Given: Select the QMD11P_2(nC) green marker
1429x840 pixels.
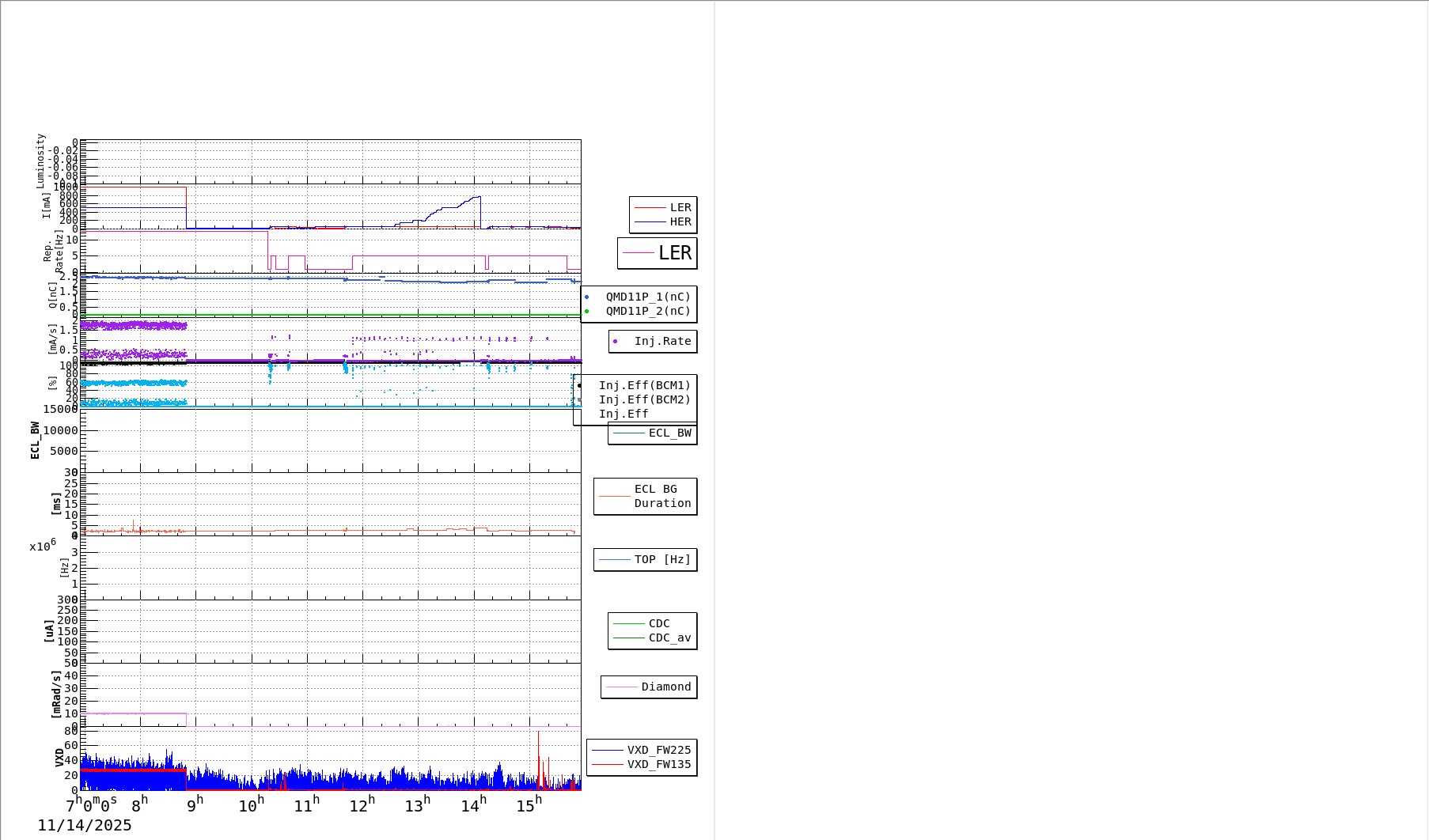Looking at the screenshot, I should tap(589, 312).
